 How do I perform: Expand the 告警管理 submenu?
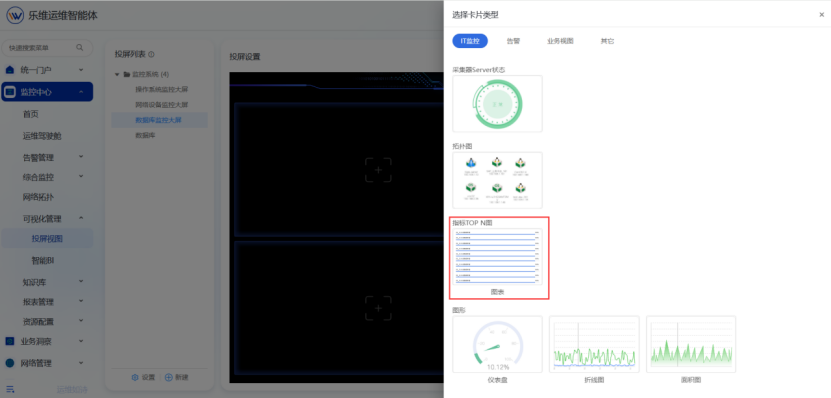tap(81, 157)
